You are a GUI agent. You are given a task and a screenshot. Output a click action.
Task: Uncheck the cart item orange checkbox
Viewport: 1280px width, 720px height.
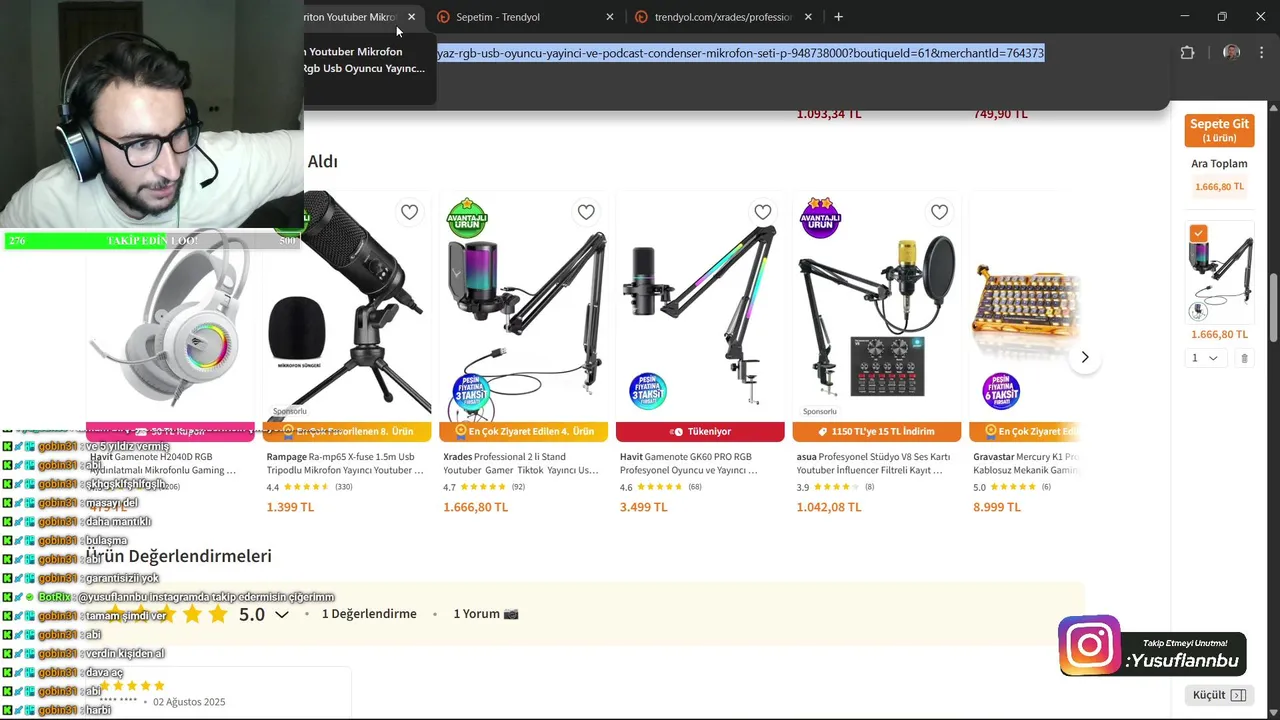1198,233
